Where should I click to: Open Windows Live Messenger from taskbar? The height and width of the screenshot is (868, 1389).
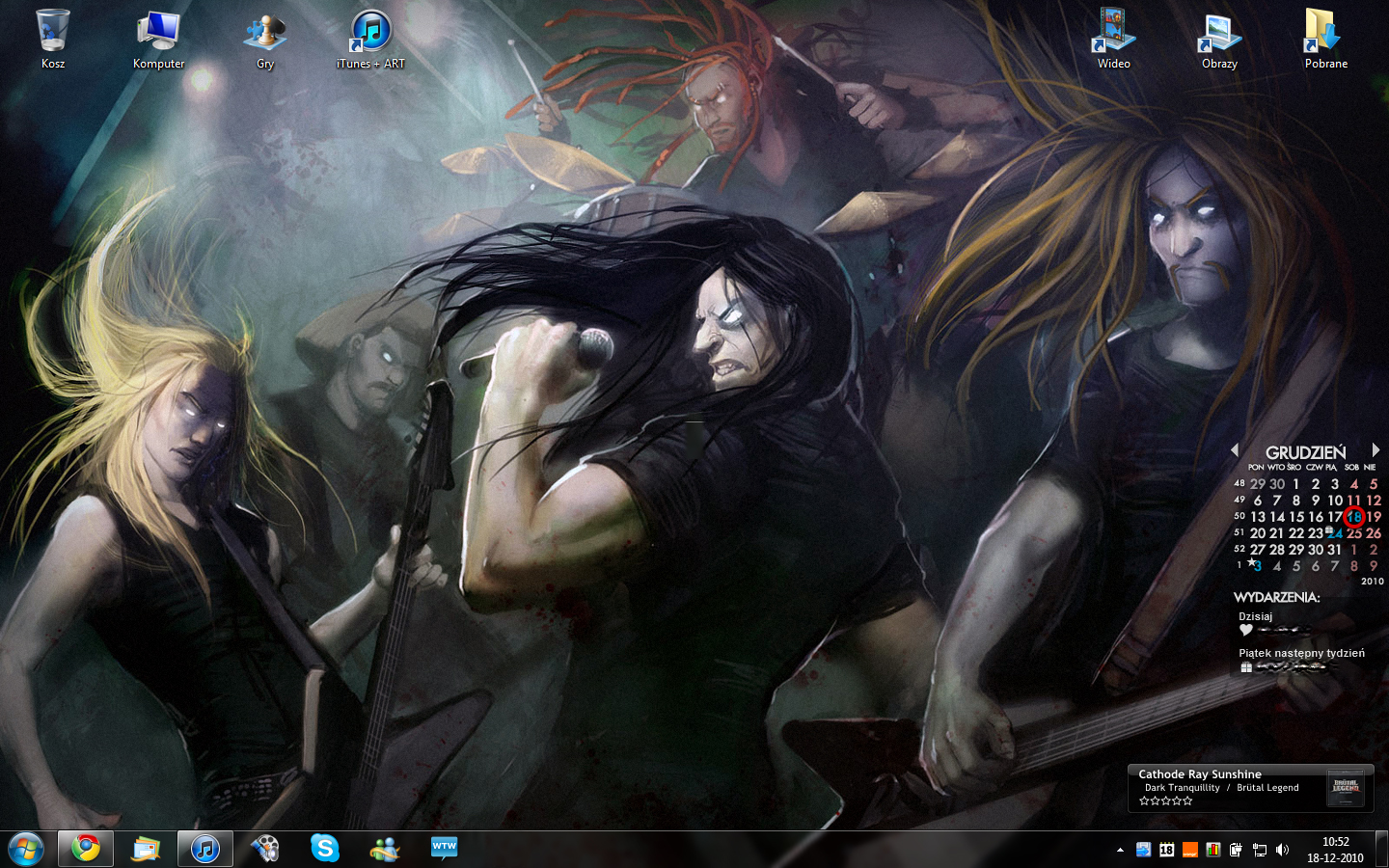[x=385, y=849]
